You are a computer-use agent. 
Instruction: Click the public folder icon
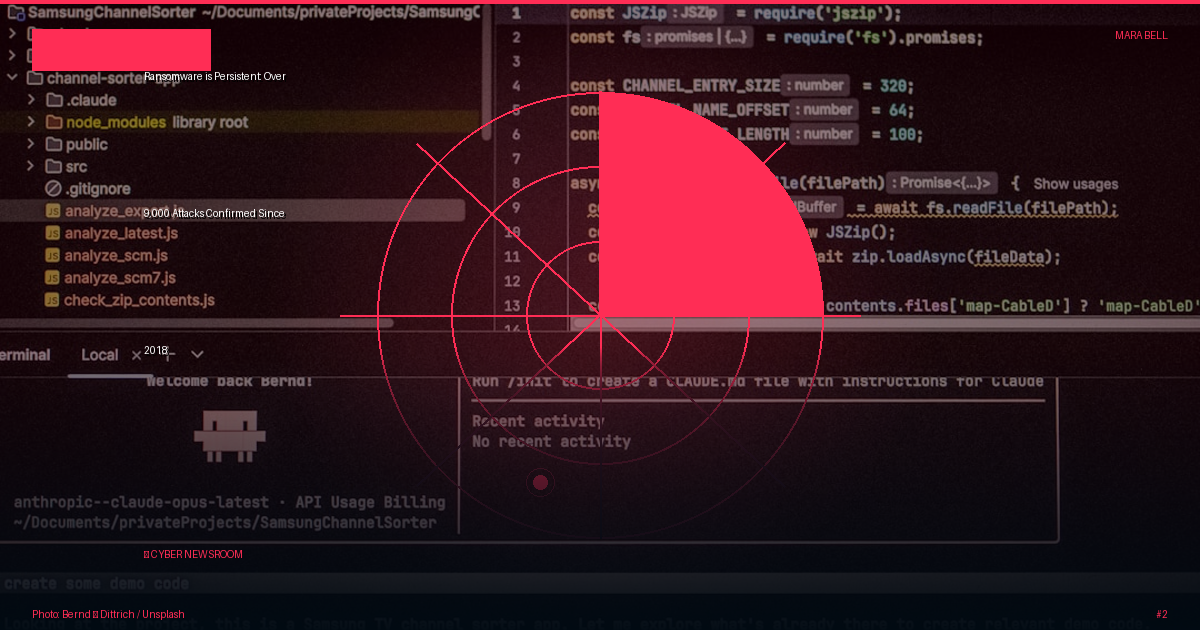point(55,144)
